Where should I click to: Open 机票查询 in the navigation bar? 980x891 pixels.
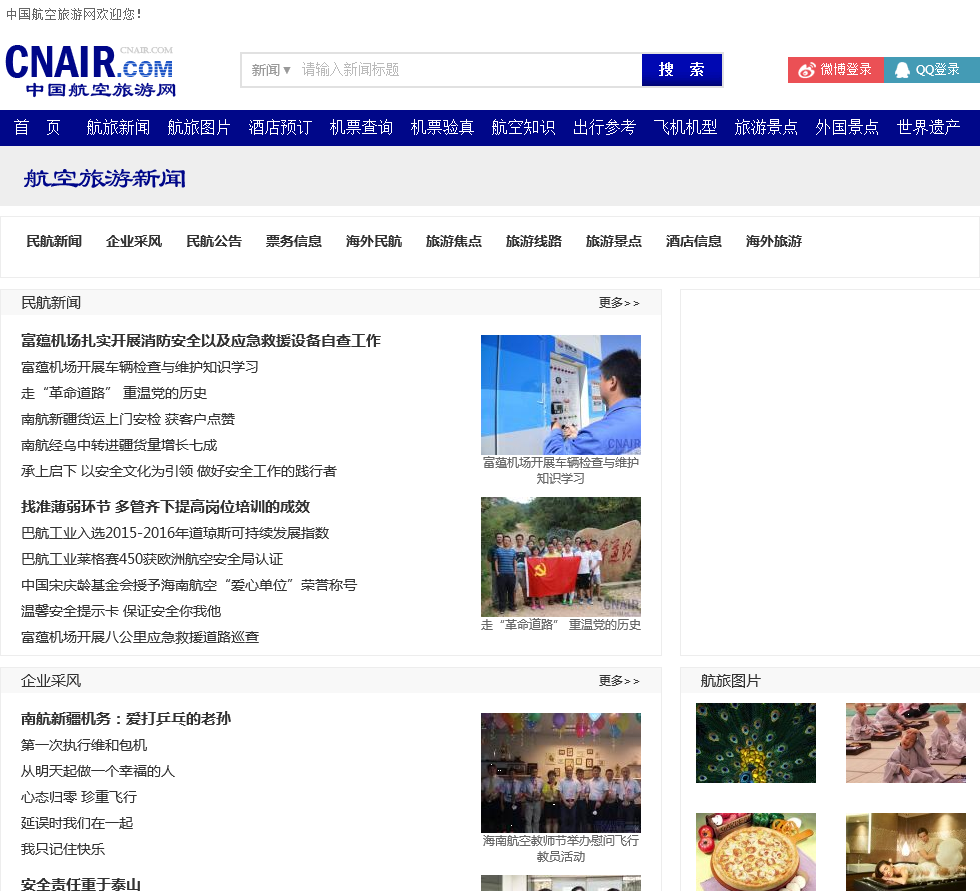coord(361,127)
